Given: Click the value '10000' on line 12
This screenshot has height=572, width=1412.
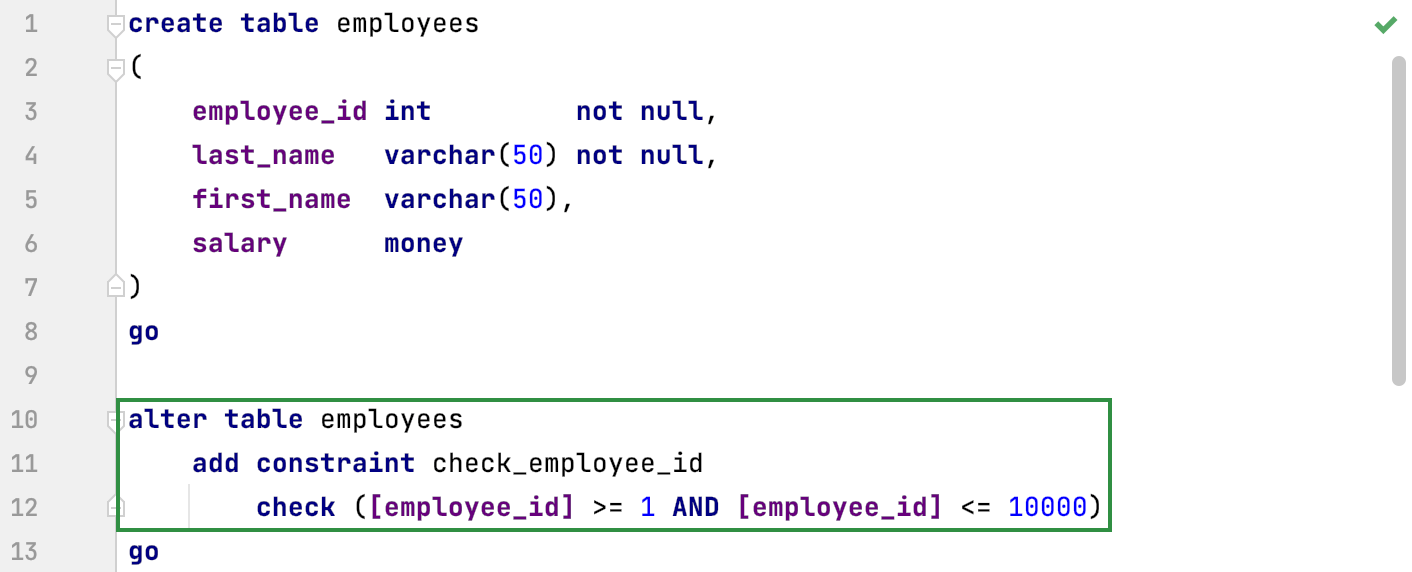Looking at the screenshot, I should coord(1048,507).
